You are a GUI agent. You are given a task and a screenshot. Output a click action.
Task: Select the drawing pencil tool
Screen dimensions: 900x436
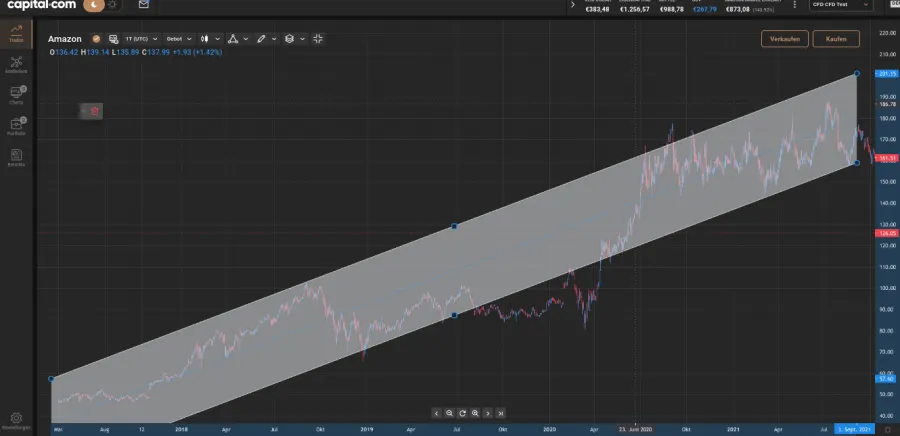[261, 38]
